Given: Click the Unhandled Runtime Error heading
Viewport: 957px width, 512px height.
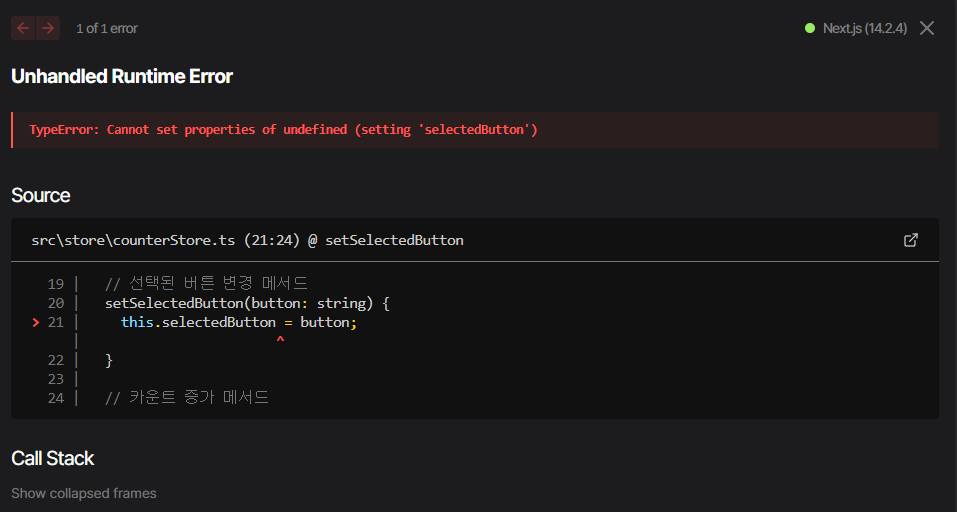Looking at the screenshot, I should (x=122, y=76).
